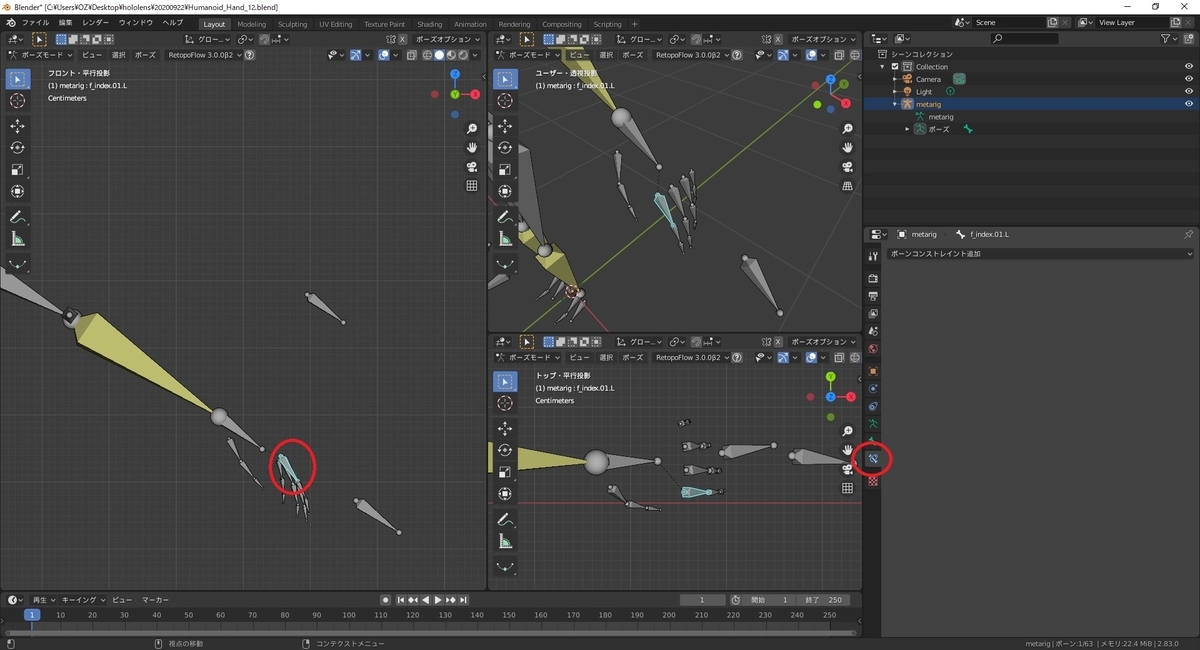Hide the Camera object in outliner
The image size is (1200, 650).
(1189, 79)
